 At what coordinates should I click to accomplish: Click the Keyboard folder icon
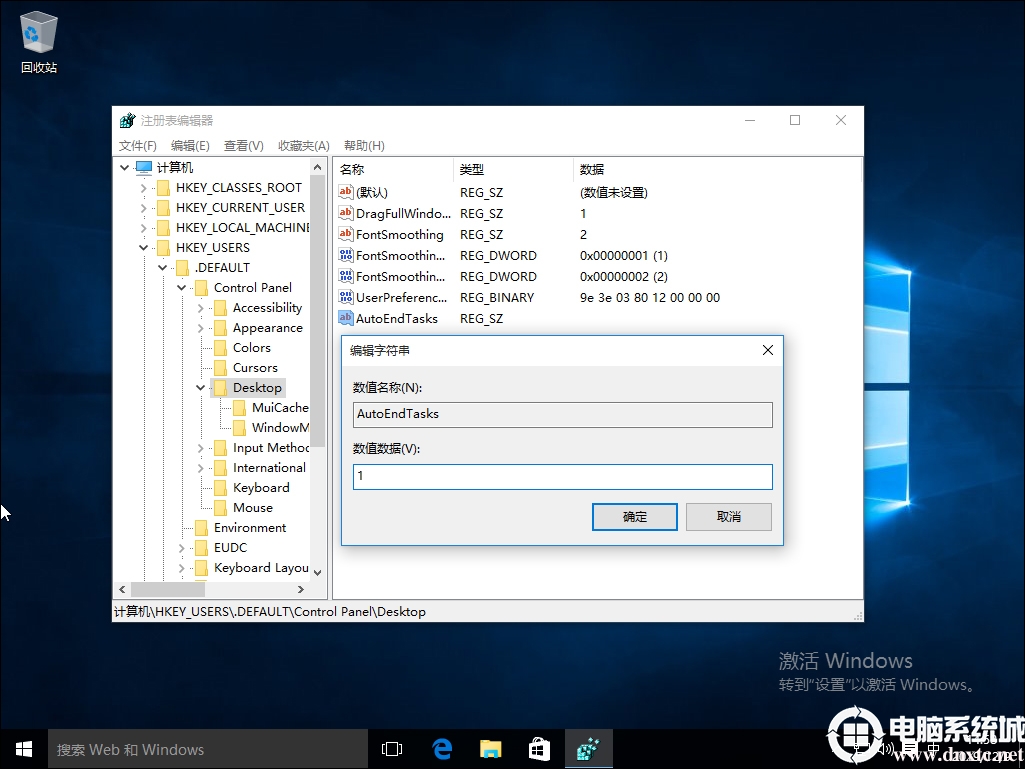(x=220, y=488)
